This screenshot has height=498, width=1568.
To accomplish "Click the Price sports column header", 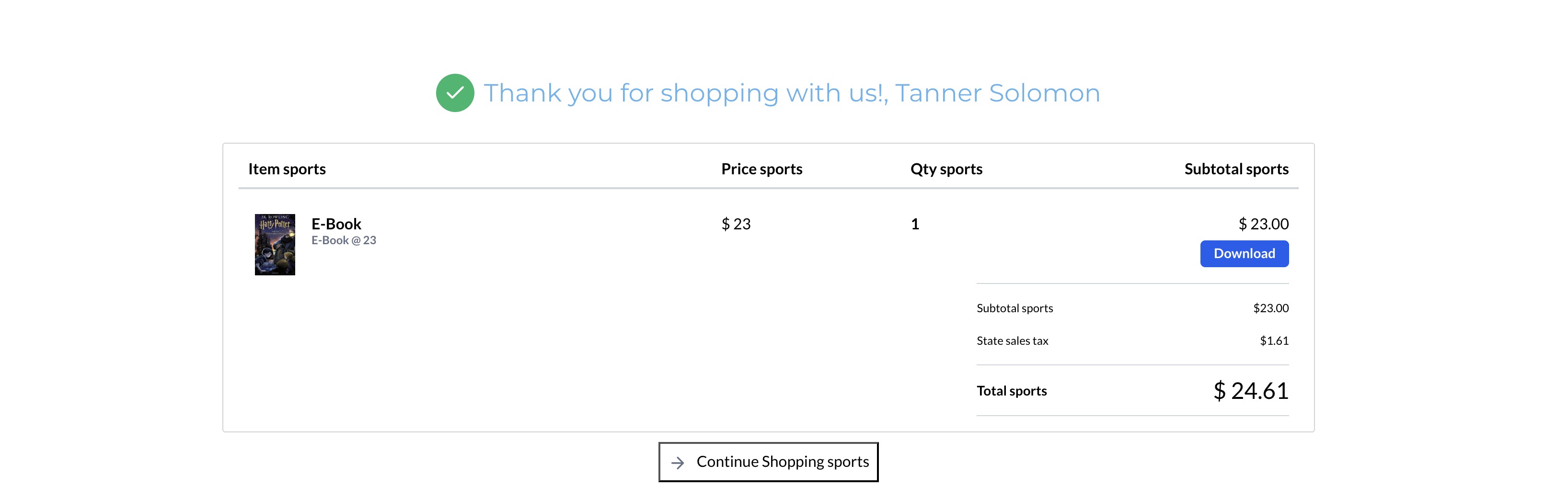I will tap(761, 169).
